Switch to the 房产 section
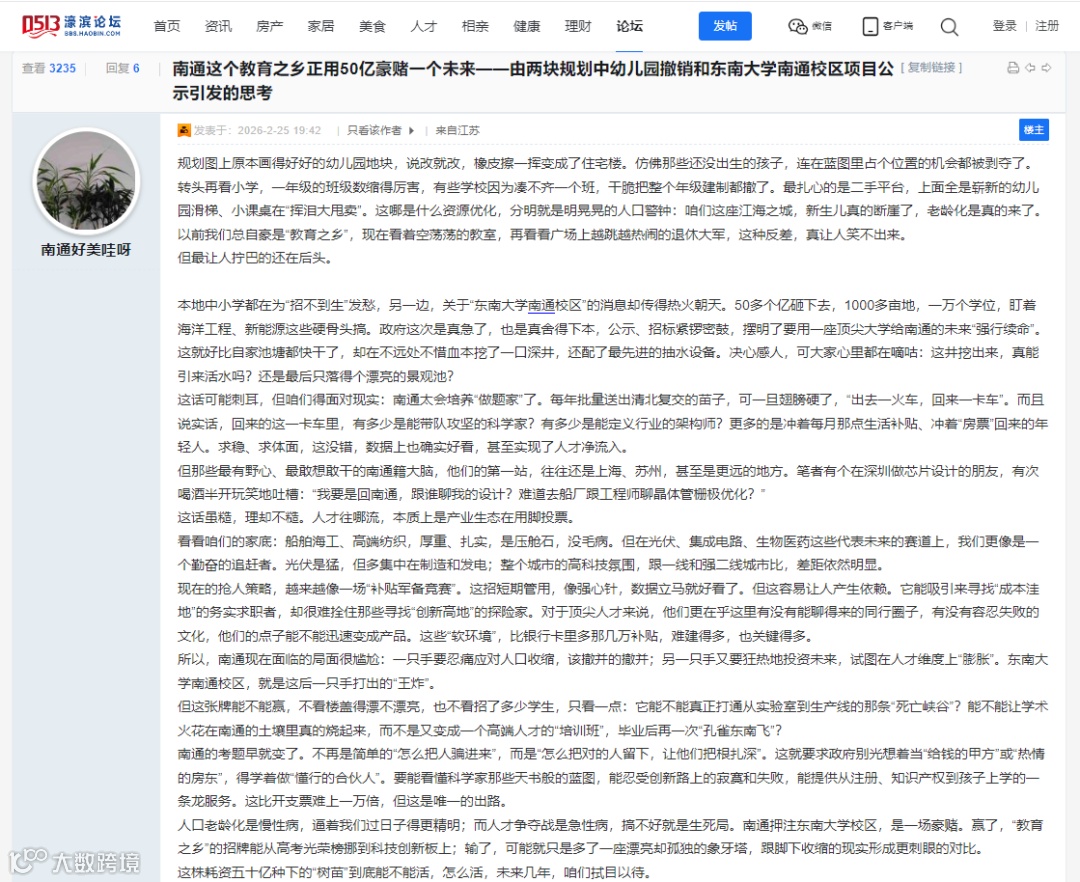The image size is (1080, 882). click(x=269, y=27)
